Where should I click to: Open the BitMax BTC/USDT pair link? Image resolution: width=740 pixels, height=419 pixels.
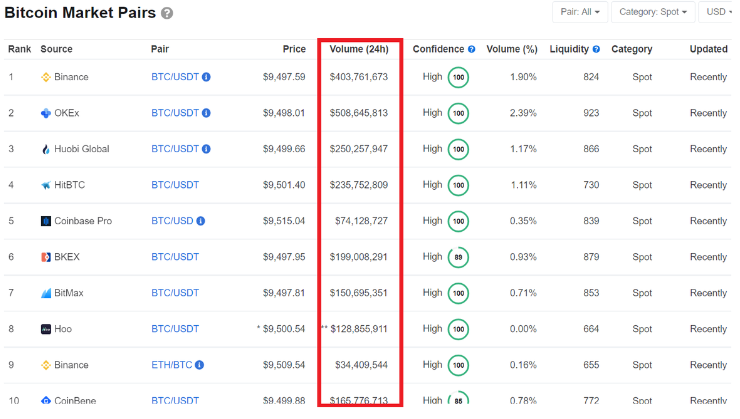[175, 293]
